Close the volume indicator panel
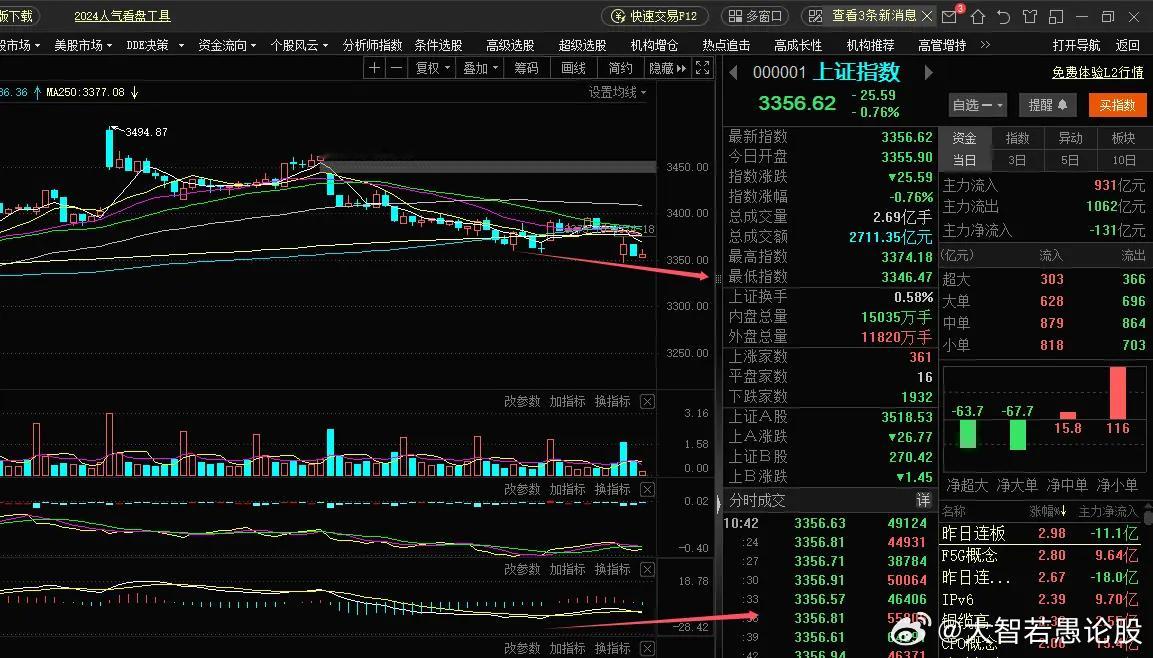The width and height of the screenshot is (1153, 658). 647,401
